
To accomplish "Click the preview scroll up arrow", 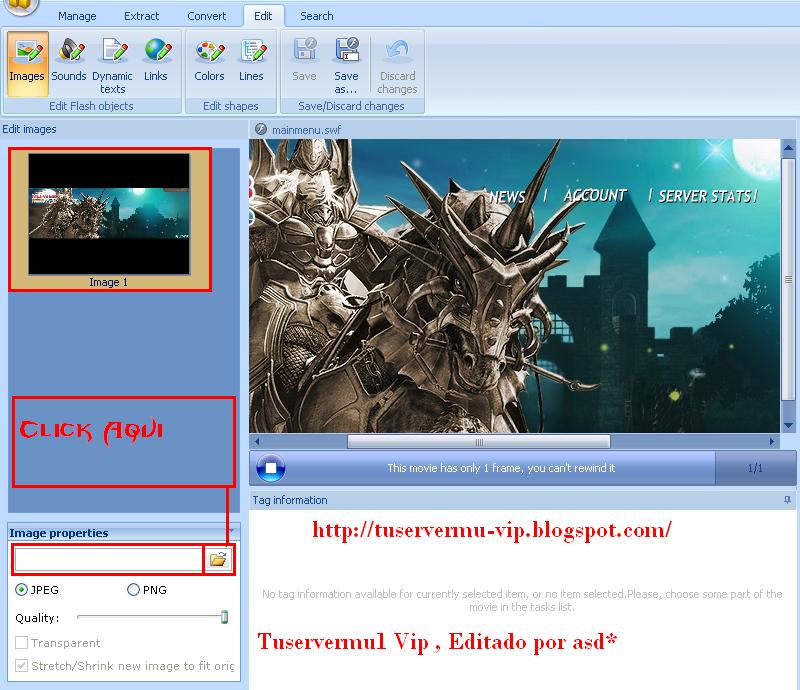I will tap(788, 149).
